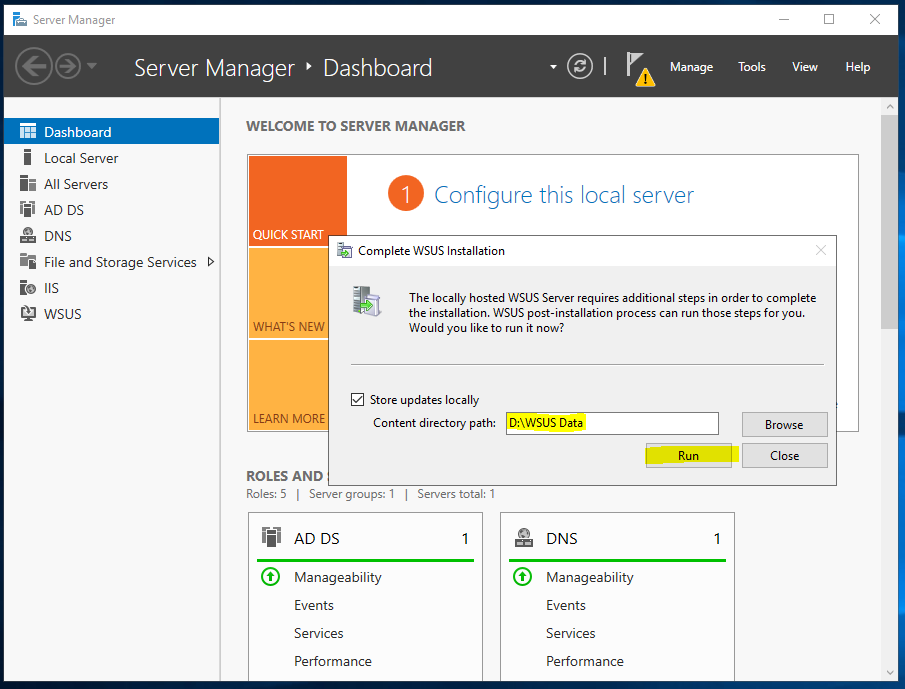Close the Complete WSUS Installation dialog with X
This screenshot has height=689, width=905.
point(821,250)
